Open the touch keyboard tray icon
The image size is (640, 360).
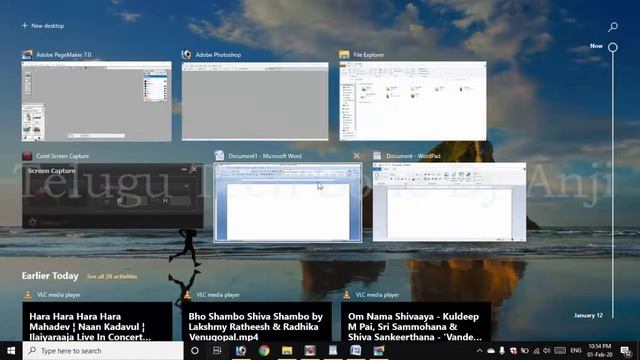coord(560,351)
